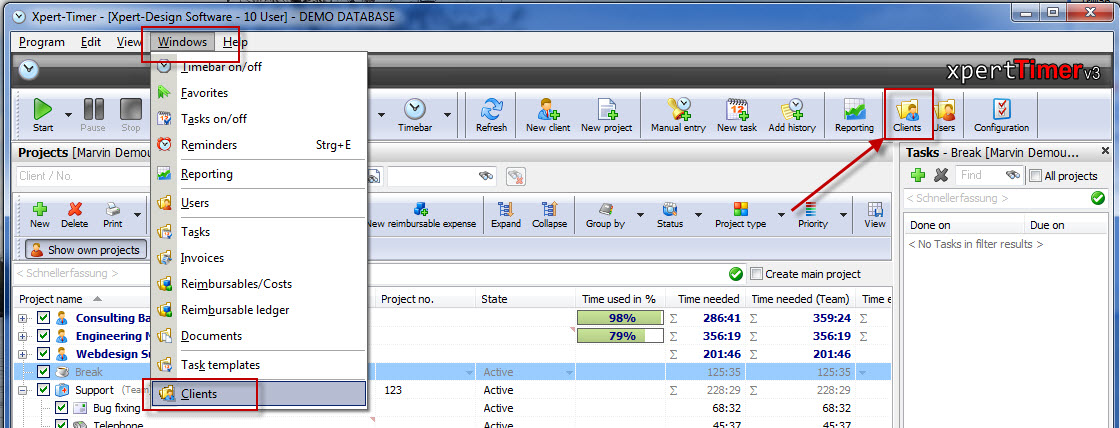Image resolution: width=1120 pixels, height=428 pixels.
Task: Delete the selected project with red X
Action: pos(74,214)
